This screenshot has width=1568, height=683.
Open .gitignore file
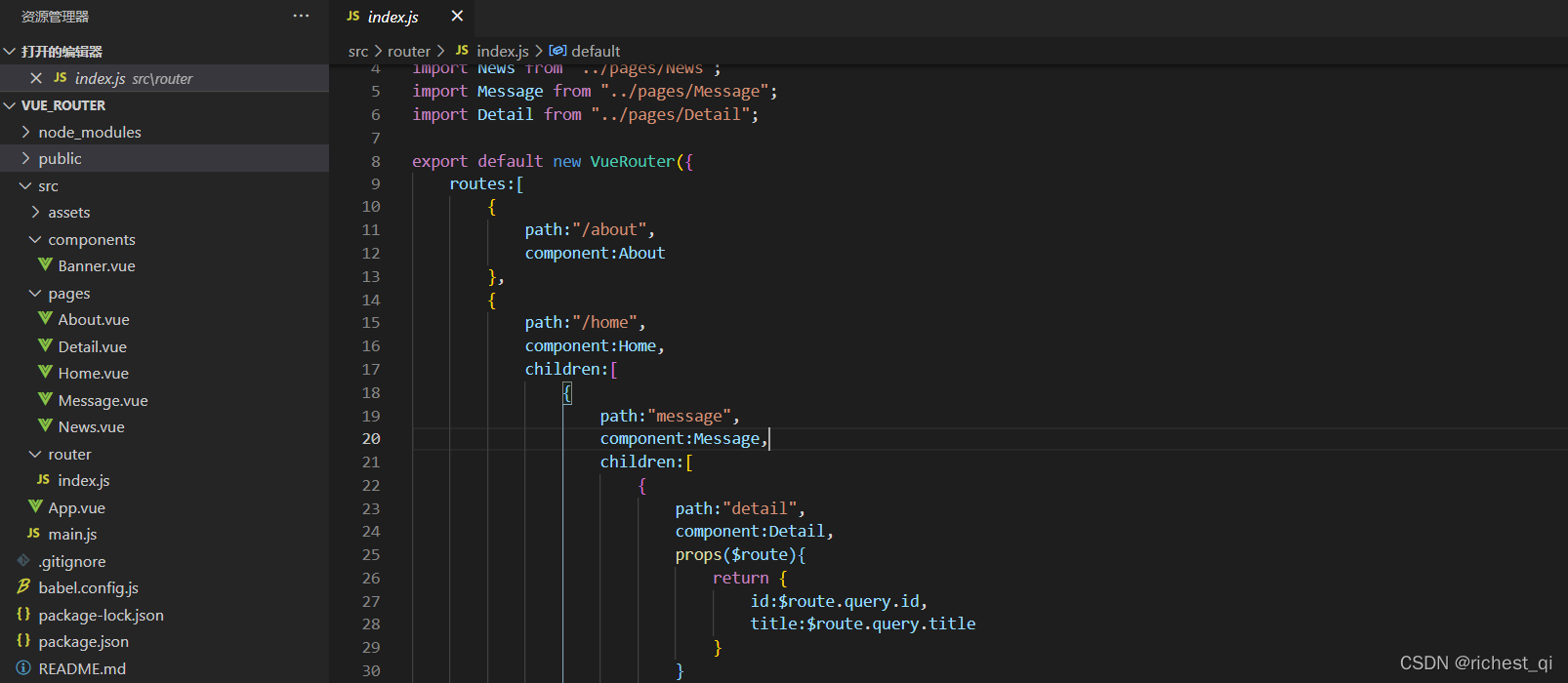pyautogui.click(x=72, y=561)
